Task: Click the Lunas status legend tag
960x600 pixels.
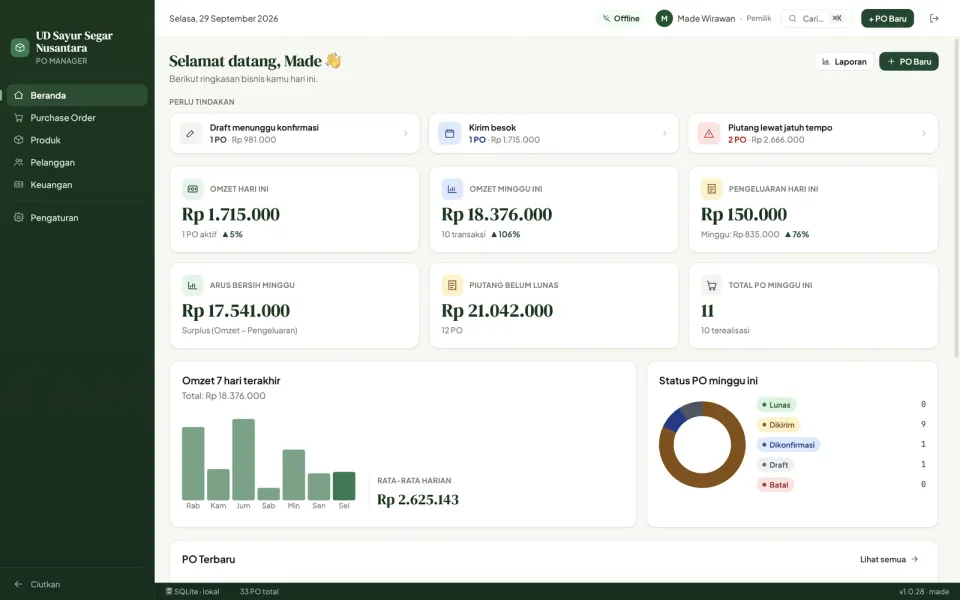Action: coord(776,405)
